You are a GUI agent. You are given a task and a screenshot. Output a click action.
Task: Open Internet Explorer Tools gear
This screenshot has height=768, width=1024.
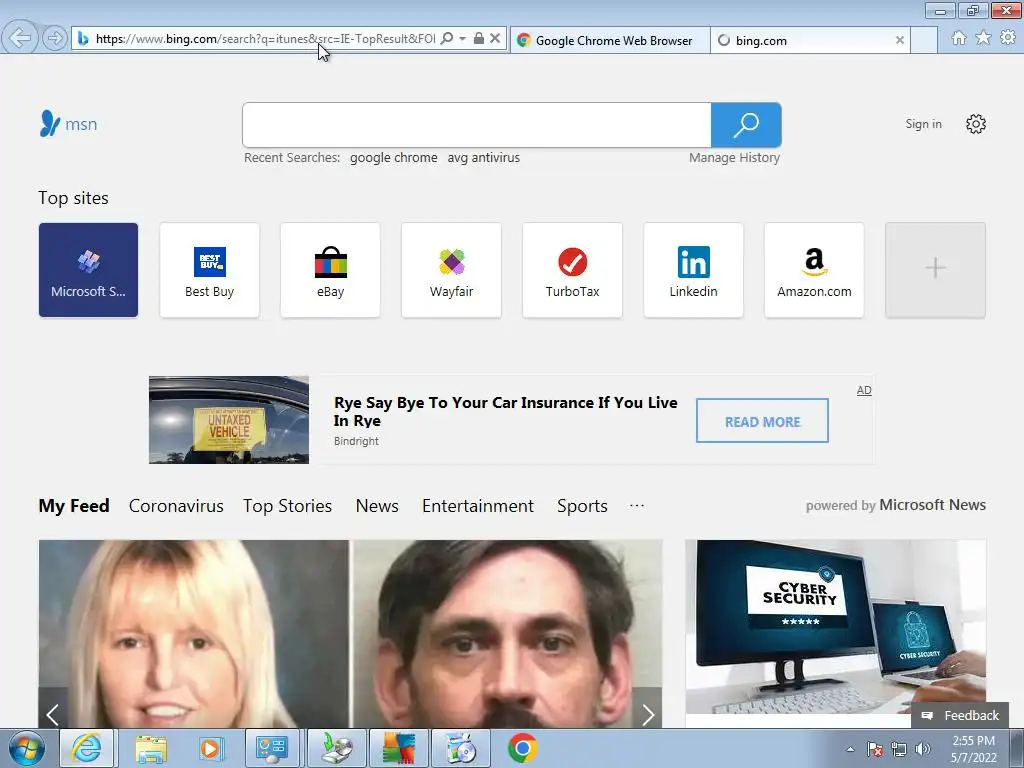click(x=1008, y=38)
